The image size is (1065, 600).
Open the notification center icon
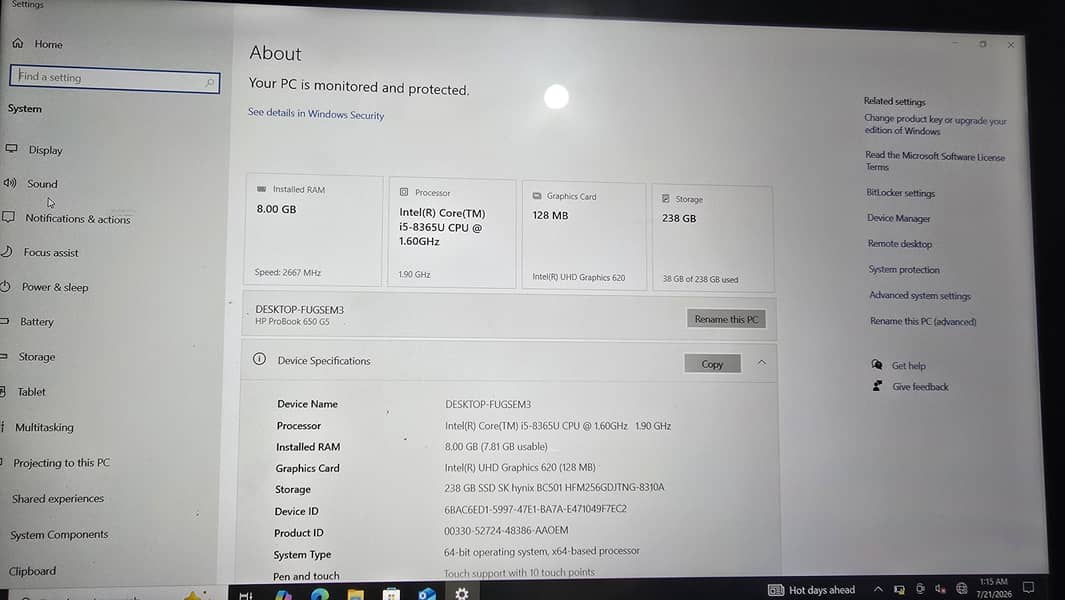pos(1028,587)
